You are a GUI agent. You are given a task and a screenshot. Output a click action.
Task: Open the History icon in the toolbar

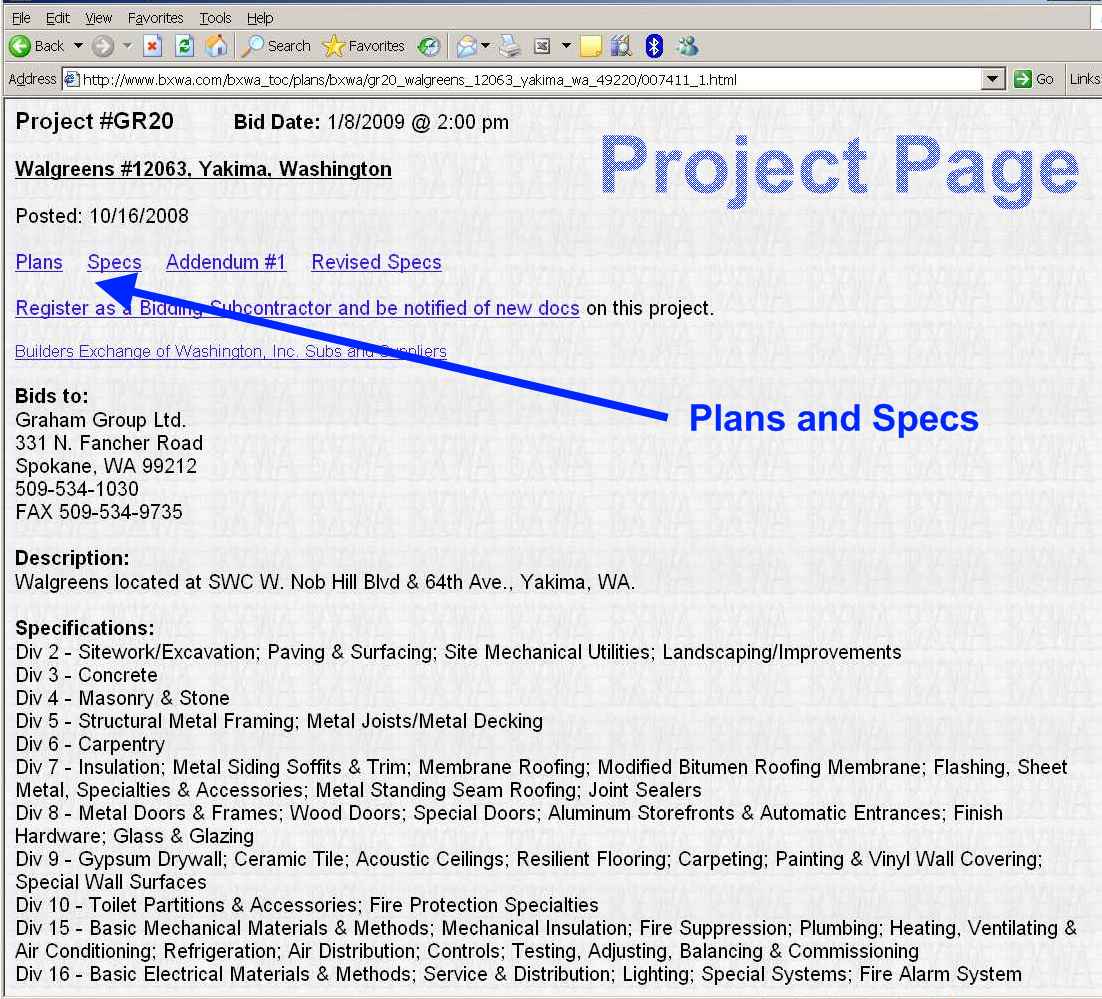tap(428, 46)
